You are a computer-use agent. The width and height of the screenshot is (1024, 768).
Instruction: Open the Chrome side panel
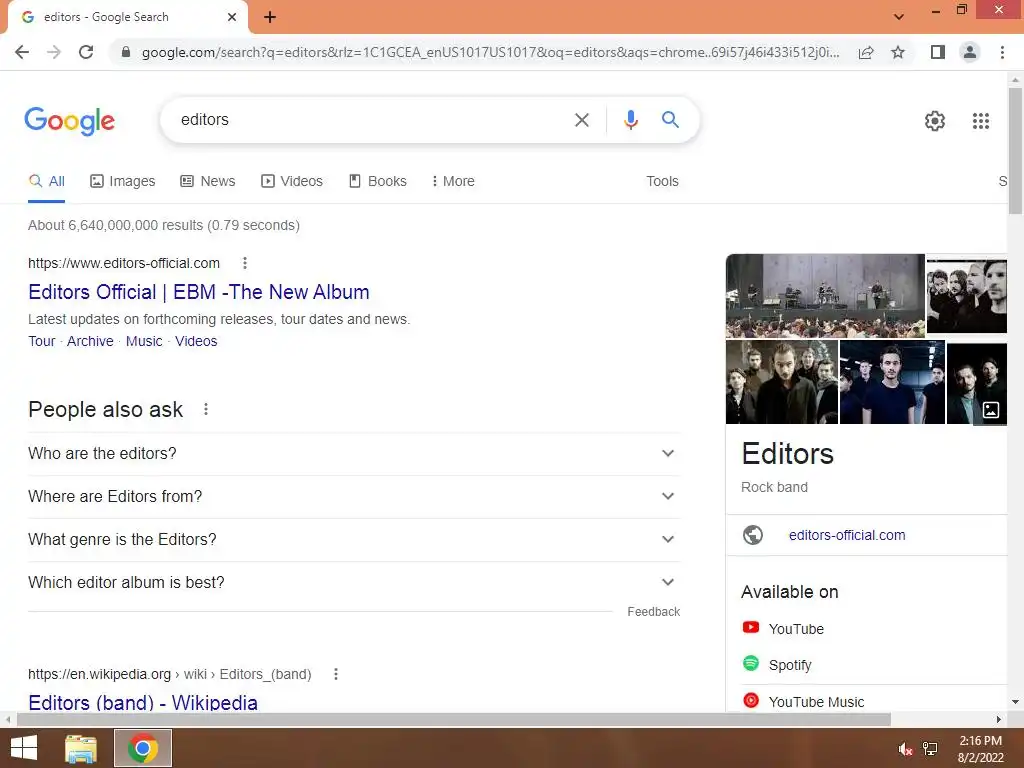click(x=938, y=52)
